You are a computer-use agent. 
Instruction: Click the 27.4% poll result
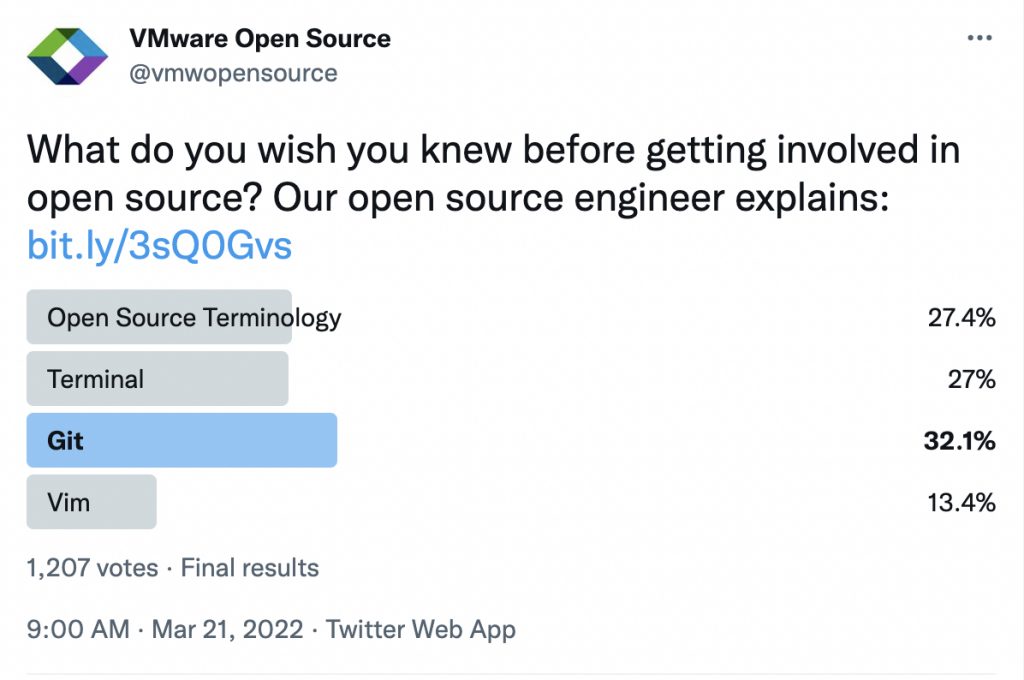tap(961, 318)
